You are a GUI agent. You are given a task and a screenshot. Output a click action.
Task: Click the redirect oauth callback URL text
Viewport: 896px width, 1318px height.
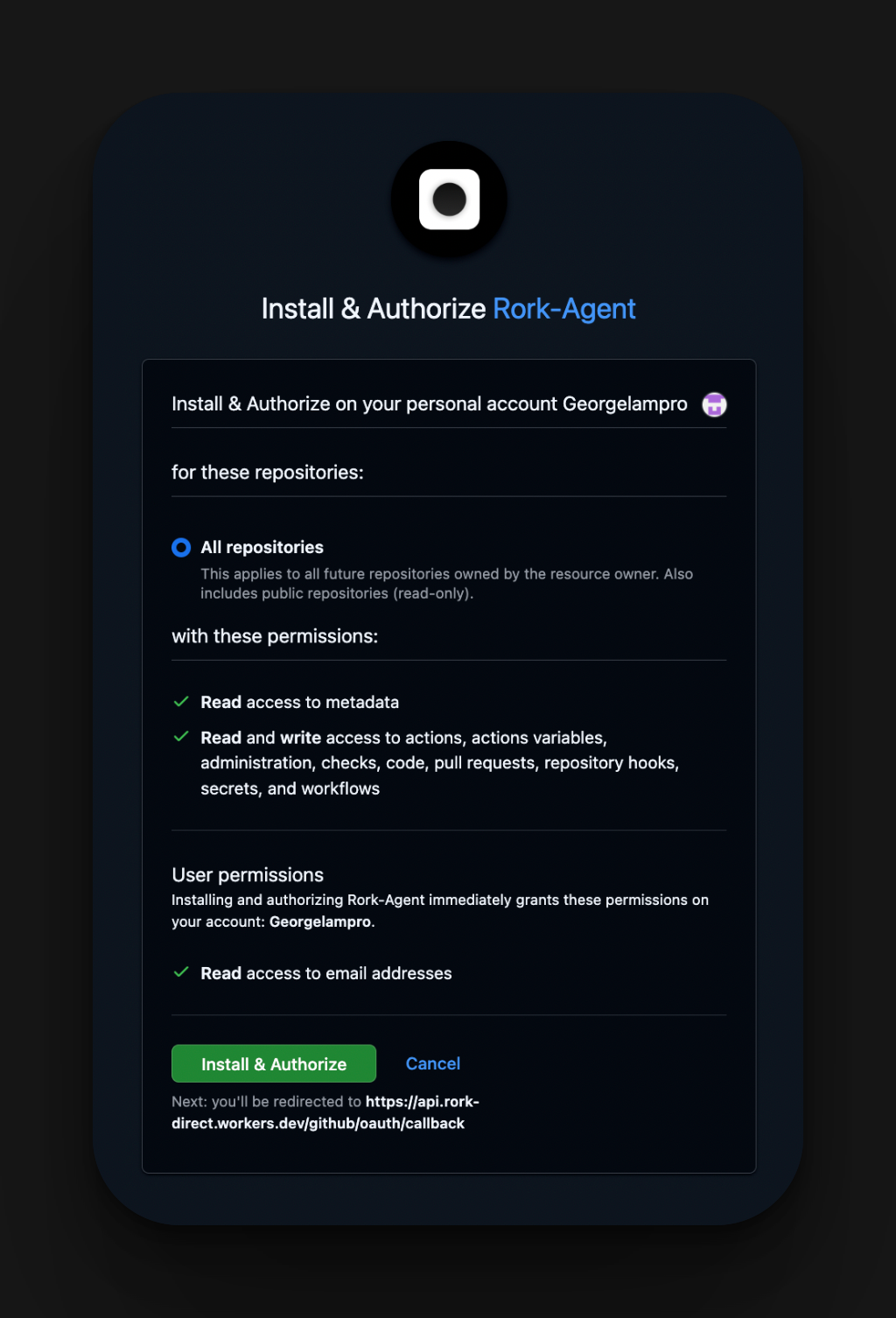pyautogui.click(x=325, y=1112)
